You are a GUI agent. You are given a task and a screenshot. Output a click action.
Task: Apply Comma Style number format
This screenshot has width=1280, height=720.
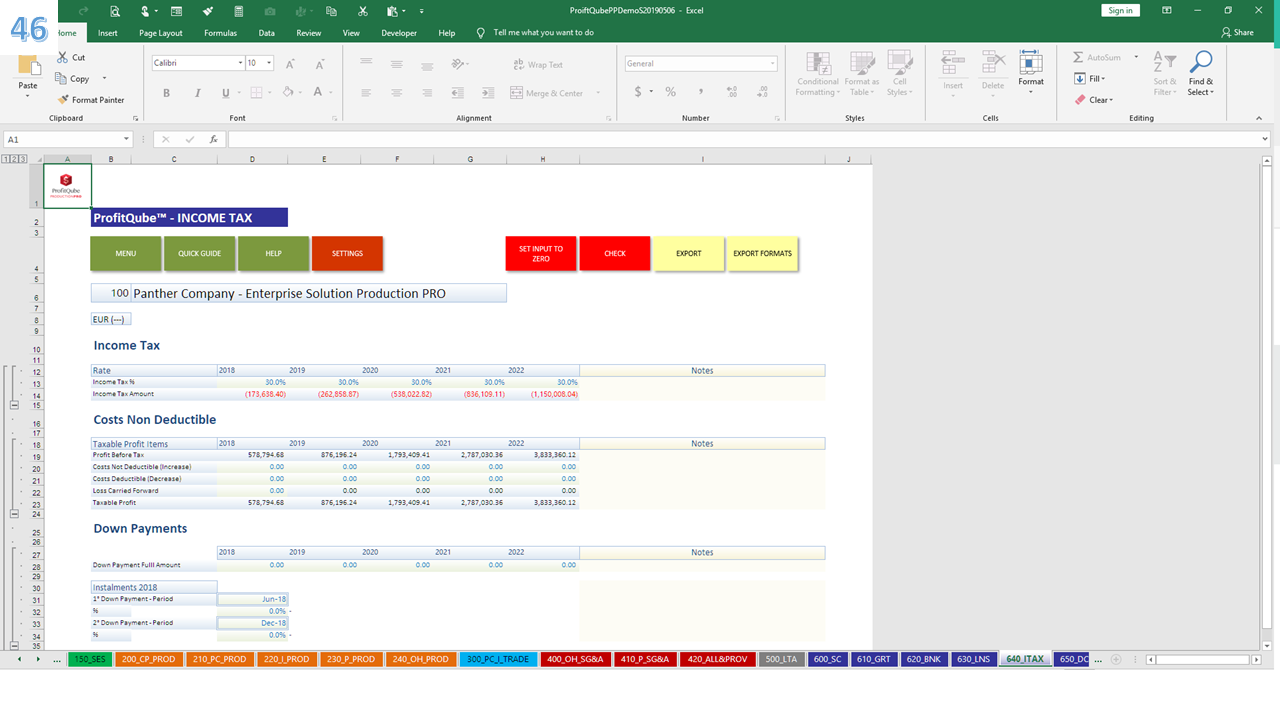701,92
